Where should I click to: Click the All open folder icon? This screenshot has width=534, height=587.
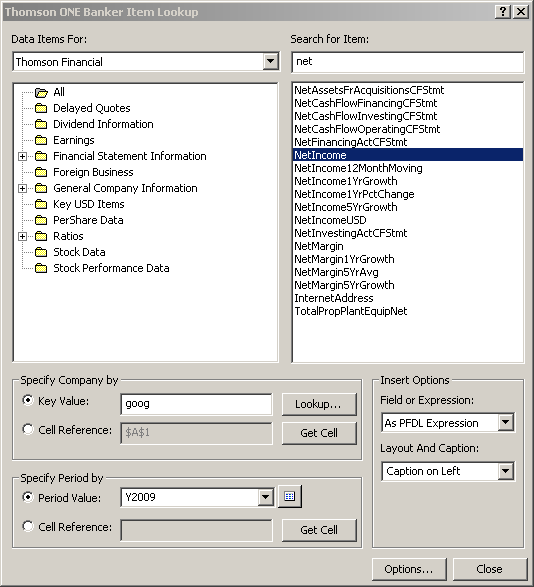click(x=41, y=92)
